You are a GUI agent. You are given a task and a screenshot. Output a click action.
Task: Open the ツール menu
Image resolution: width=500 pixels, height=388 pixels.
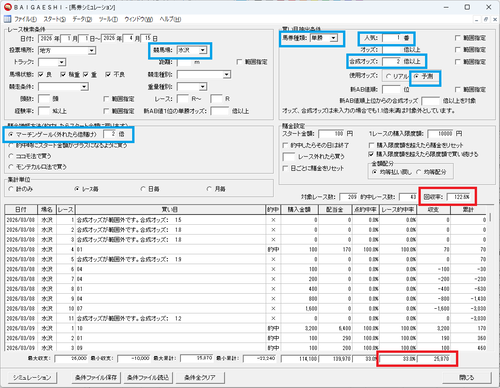[x=108, y=19]
